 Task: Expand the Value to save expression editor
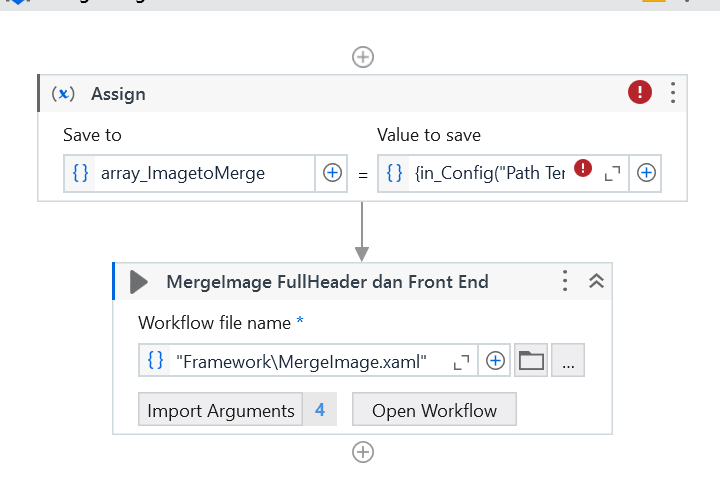pos(613,173)
